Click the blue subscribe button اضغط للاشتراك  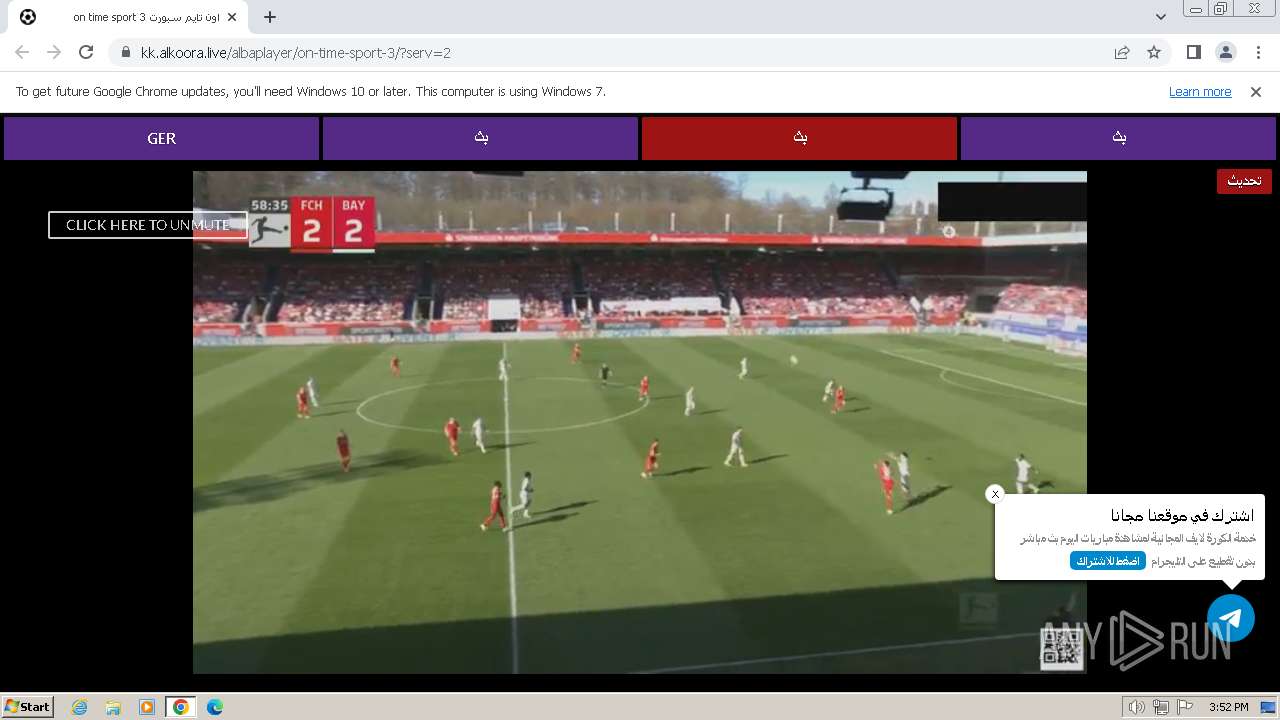[1108, 561]
